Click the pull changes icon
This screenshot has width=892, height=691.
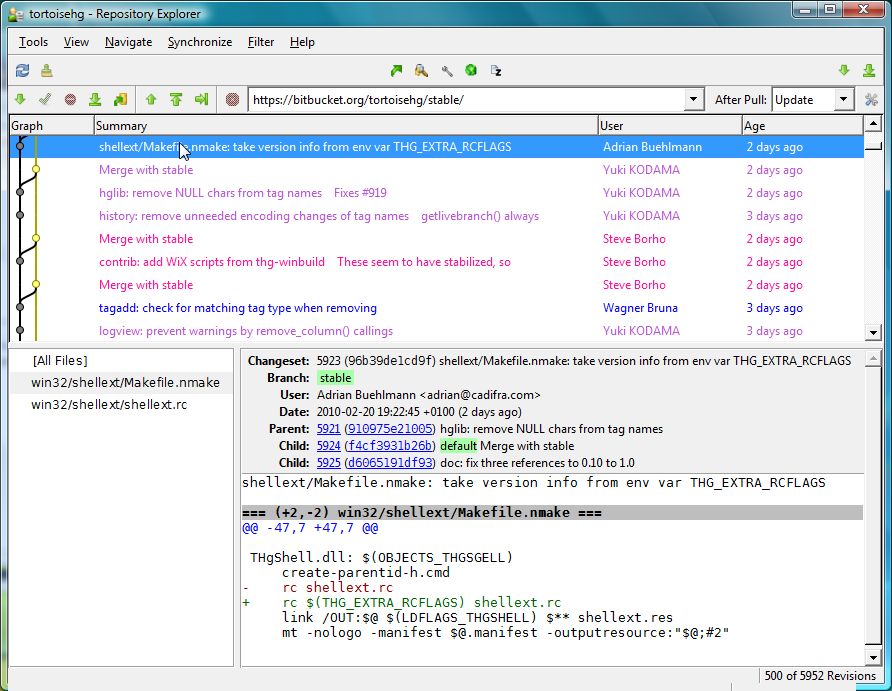95,99
